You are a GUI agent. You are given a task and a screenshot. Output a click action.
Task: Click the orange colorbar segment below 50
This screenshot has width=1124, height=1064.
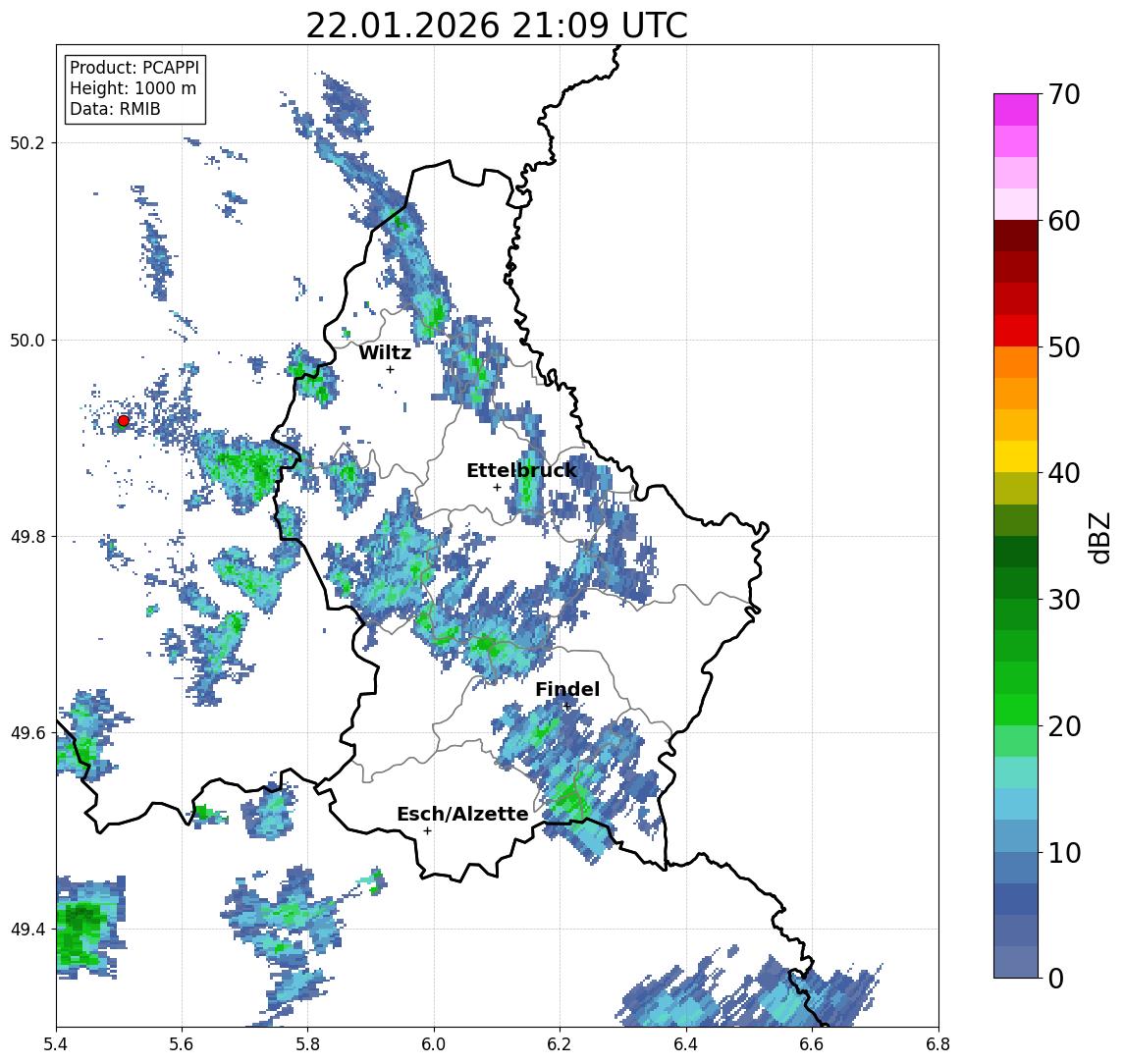click(x=1016, y=362)
